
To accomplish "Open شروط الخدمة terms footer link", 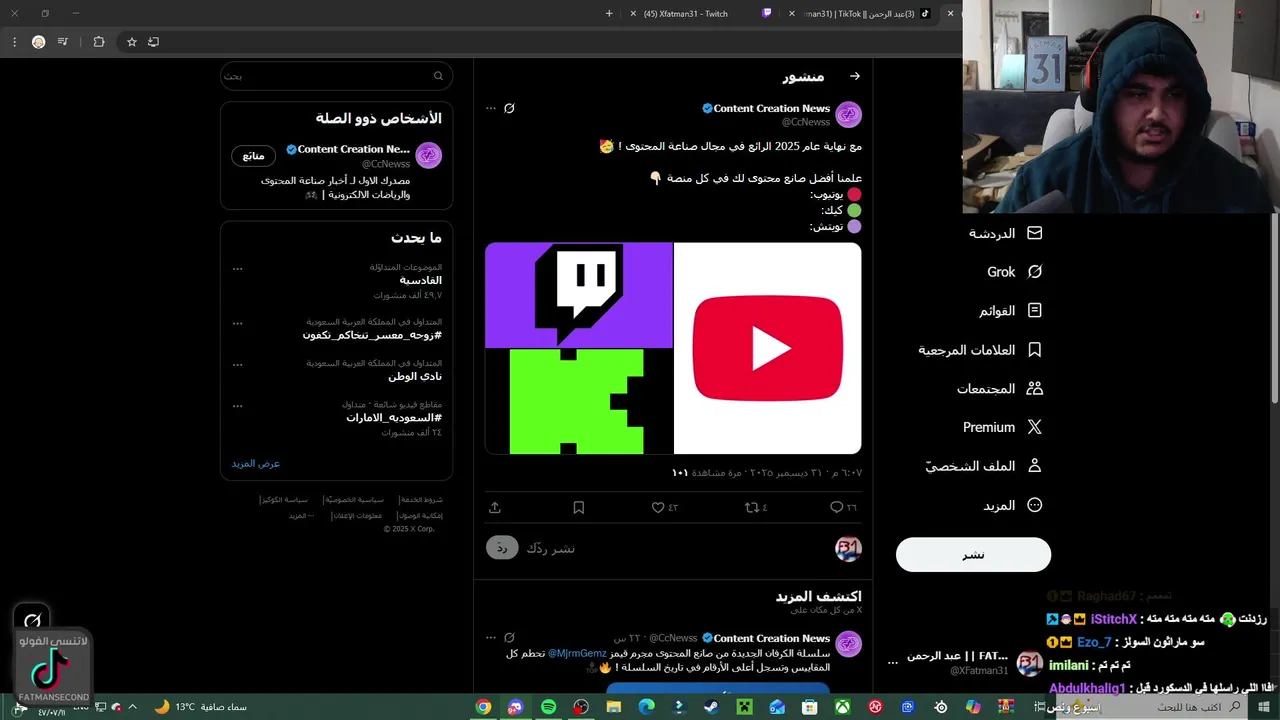I will (x=420, y=499).
